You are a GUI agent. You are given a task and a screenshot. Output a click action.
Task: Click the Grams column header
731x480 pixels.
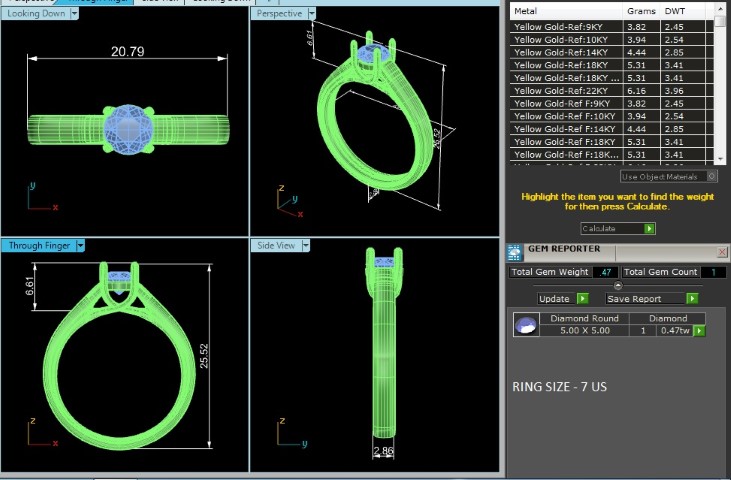click(641, 11)
